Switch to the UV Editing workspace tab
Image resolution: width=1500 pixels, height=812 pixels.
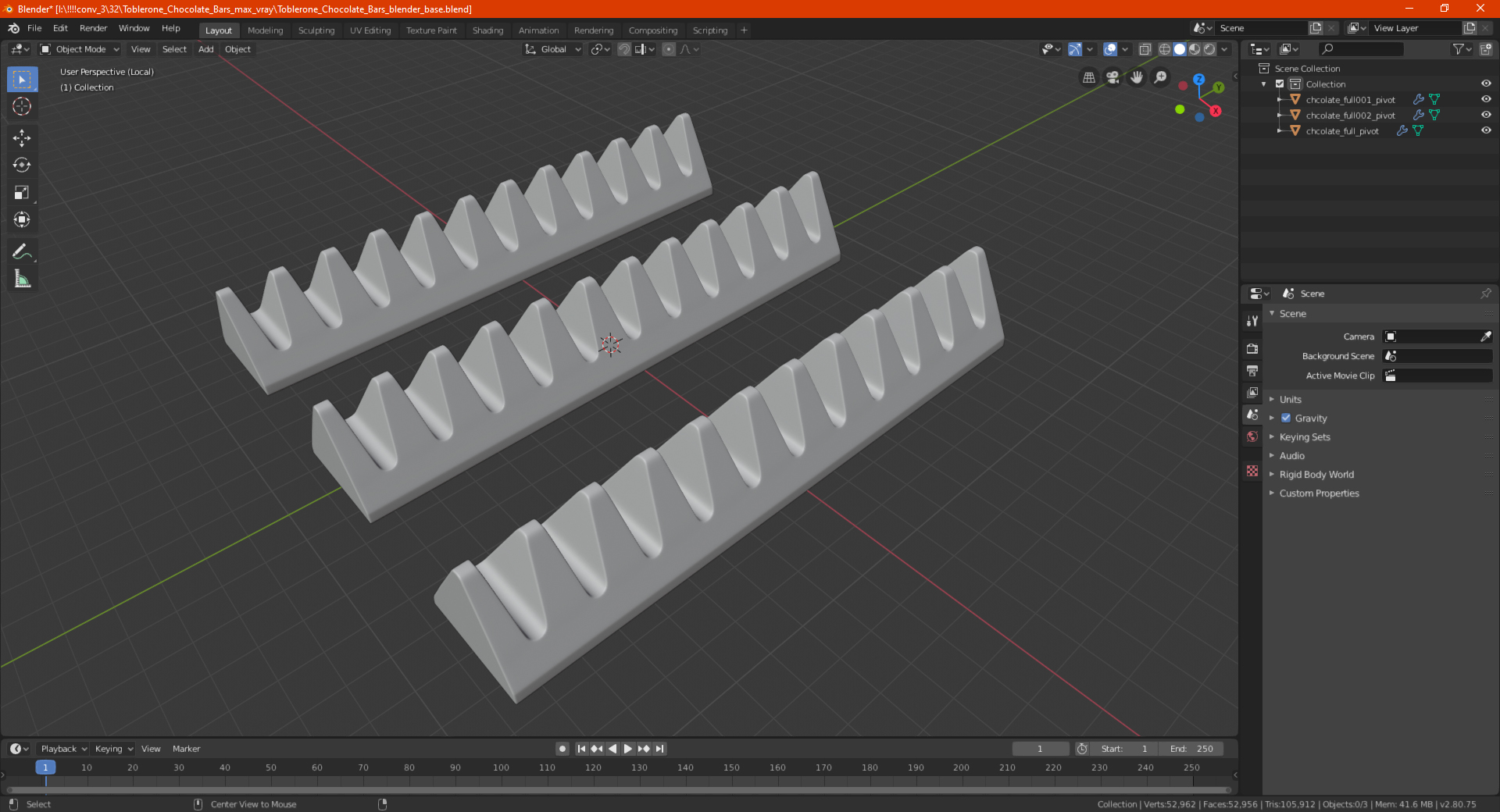point(370,30)
